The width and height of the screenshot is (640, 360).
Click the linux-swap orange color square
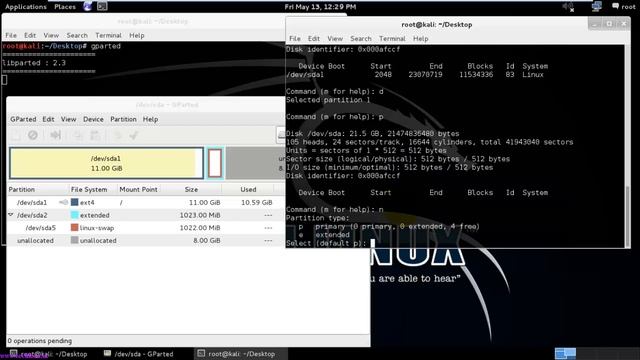click(74, 227)
